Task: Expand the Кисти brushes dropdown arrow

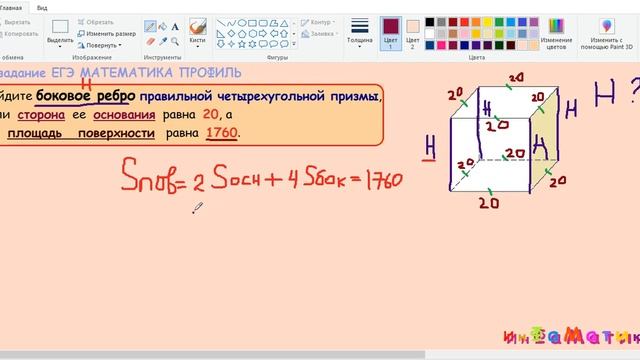Action: [198, 47]
